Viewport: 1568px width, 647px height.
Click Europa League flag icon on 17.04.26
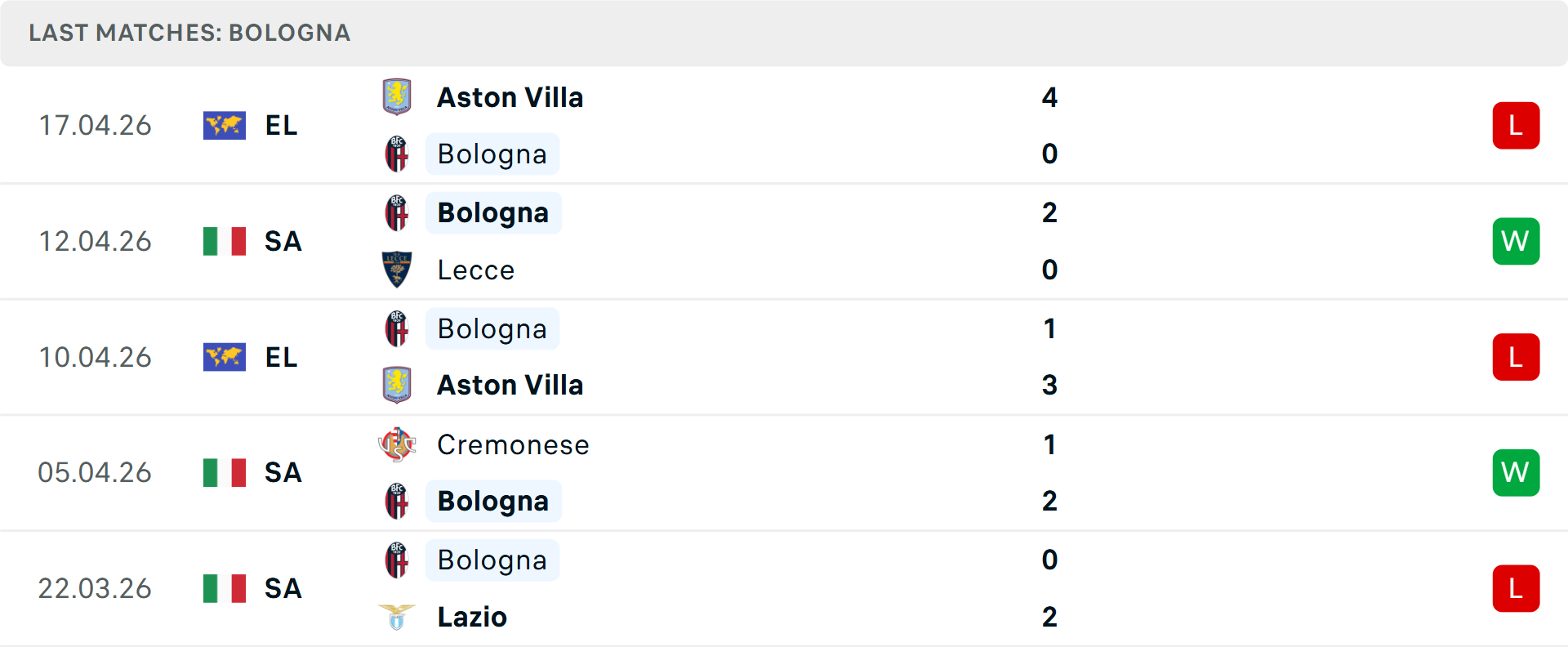[x=225, y=126]
